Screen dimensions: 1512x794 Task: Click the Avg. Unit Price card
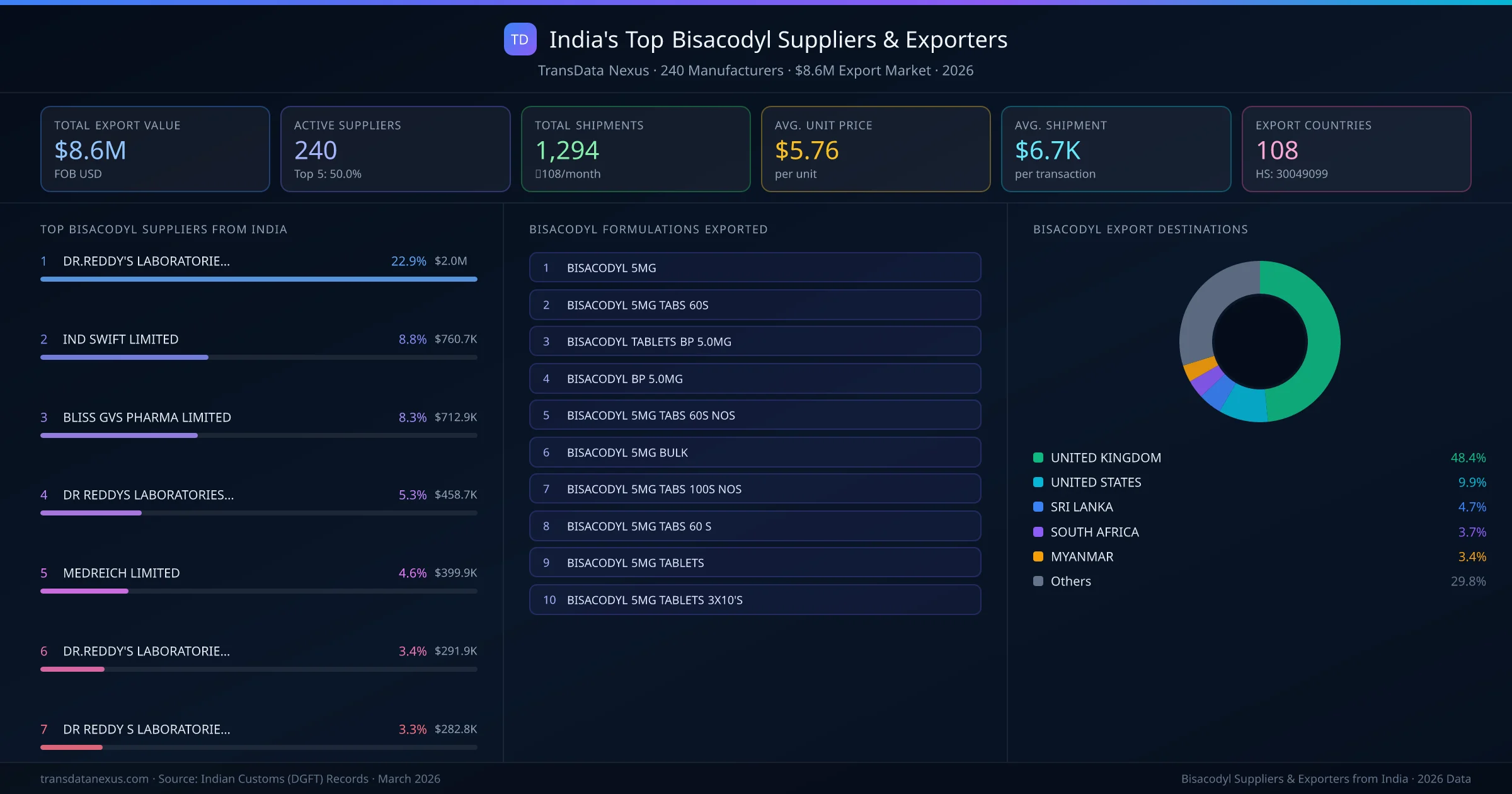pyautogui.click(x=876, y=149)
